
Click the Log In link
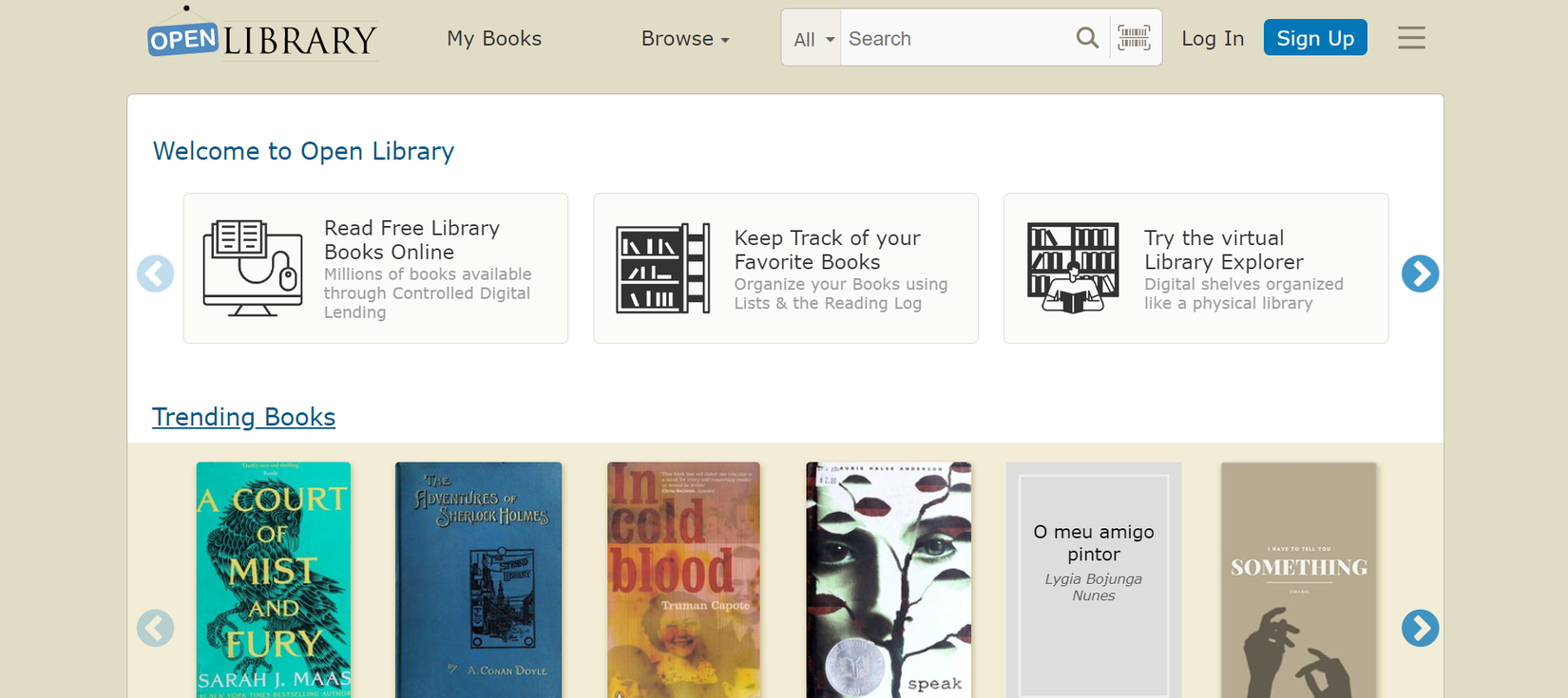point(1213,39)
